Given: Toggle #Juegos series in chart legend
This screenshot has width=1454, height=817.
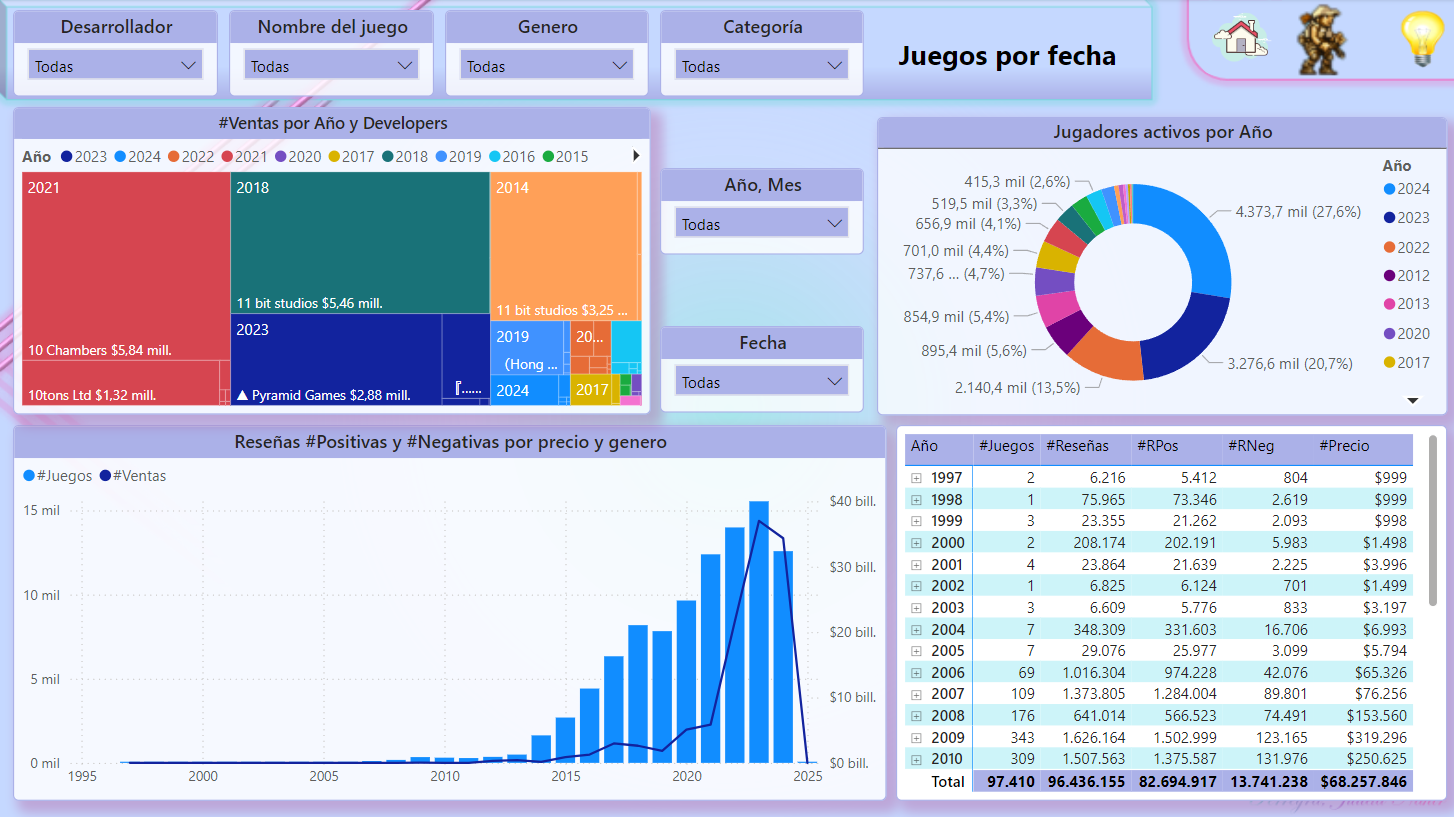Looking at the screenshot, I should pos(58,476).
